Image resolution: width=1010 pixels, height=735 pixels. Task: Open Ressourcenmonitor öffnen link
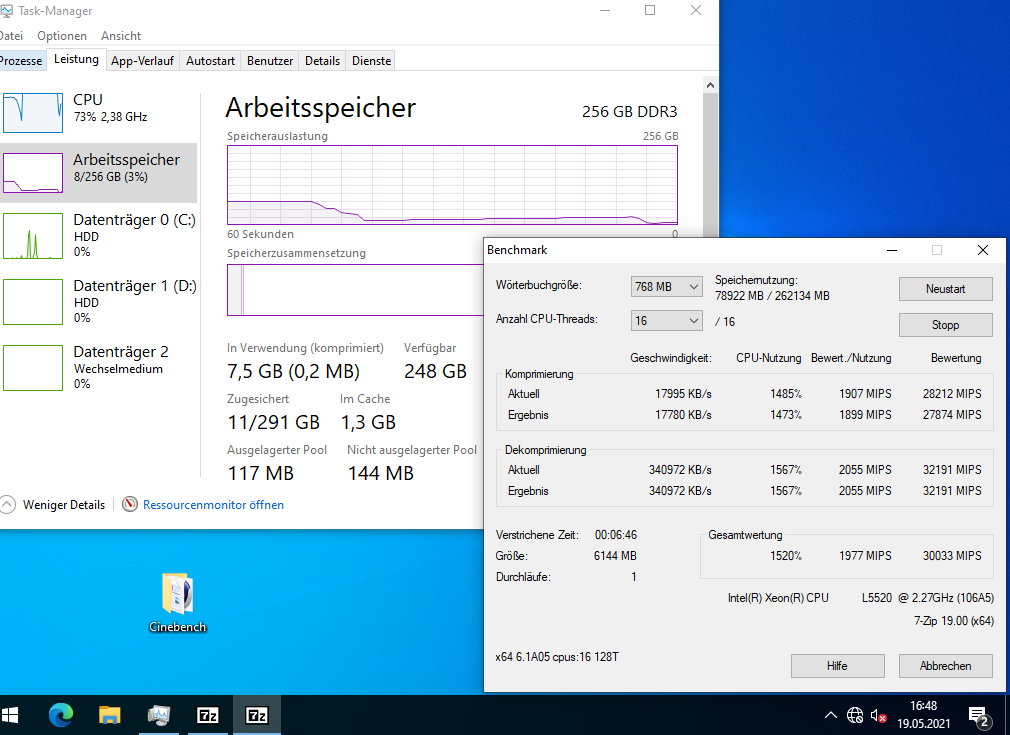click(x=213, y=504)
